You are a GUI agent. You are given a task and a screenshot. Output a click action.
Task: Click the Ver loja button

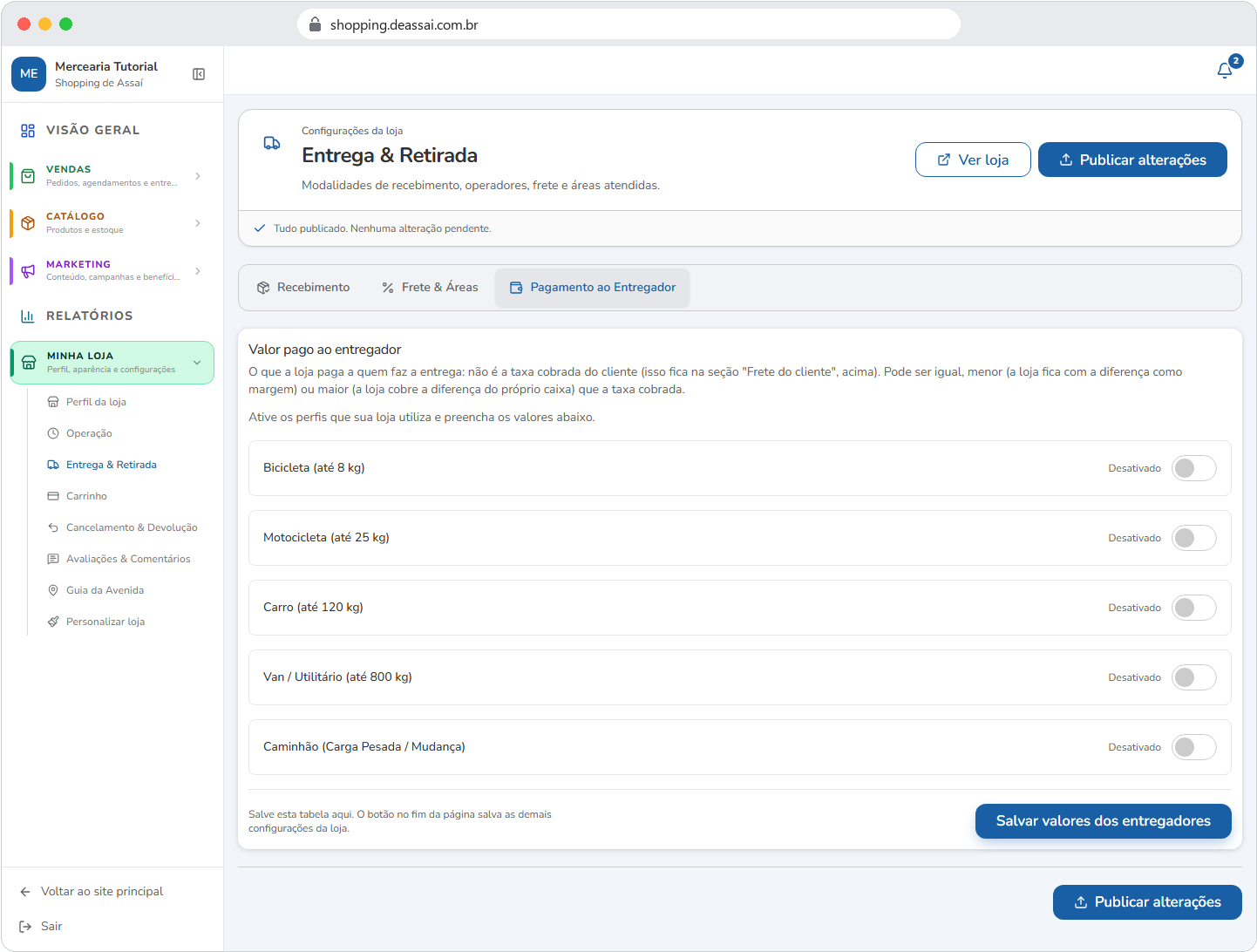click(x=973, y=160)
